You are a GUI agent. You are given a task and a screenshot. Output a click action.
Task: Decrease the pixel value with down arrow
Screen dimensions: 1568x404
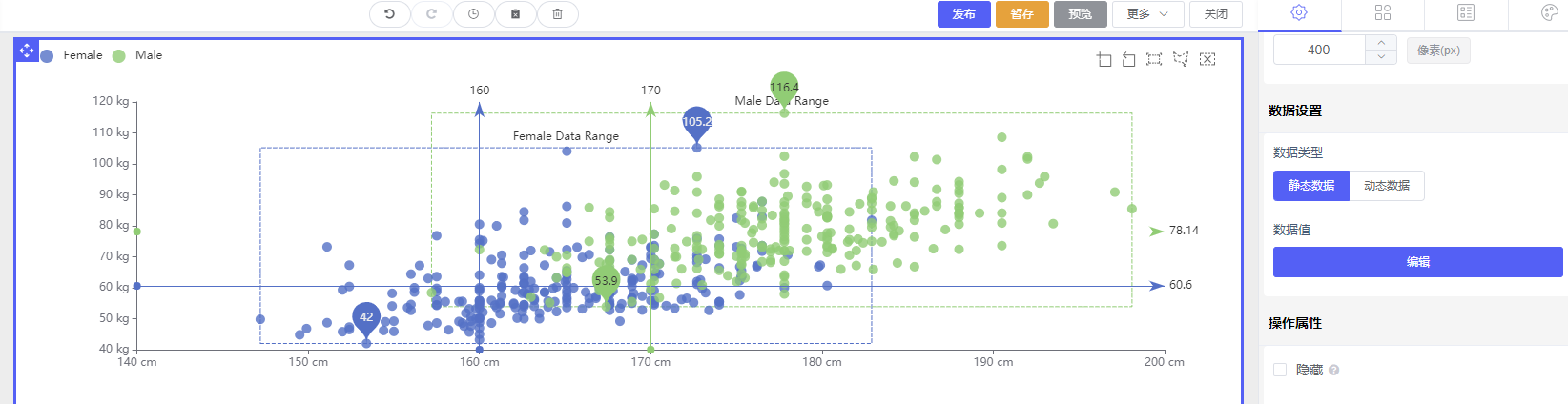coord(1381,57)
